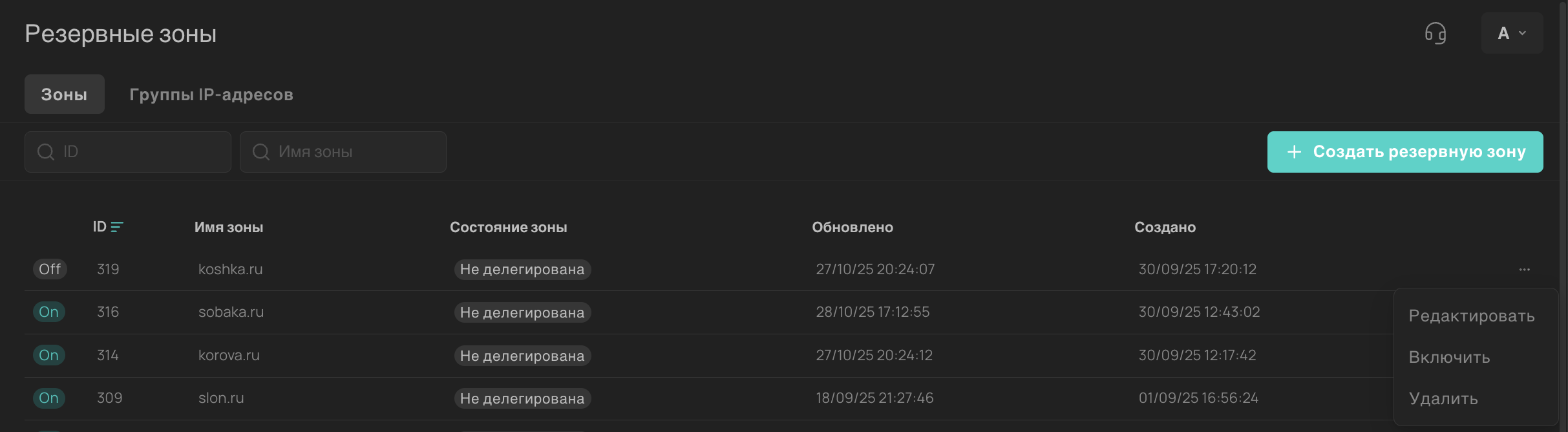Viewport: 1568px width, 432px height.
Task: Select Удалить from the context menu
Action: coord(1443,399)
